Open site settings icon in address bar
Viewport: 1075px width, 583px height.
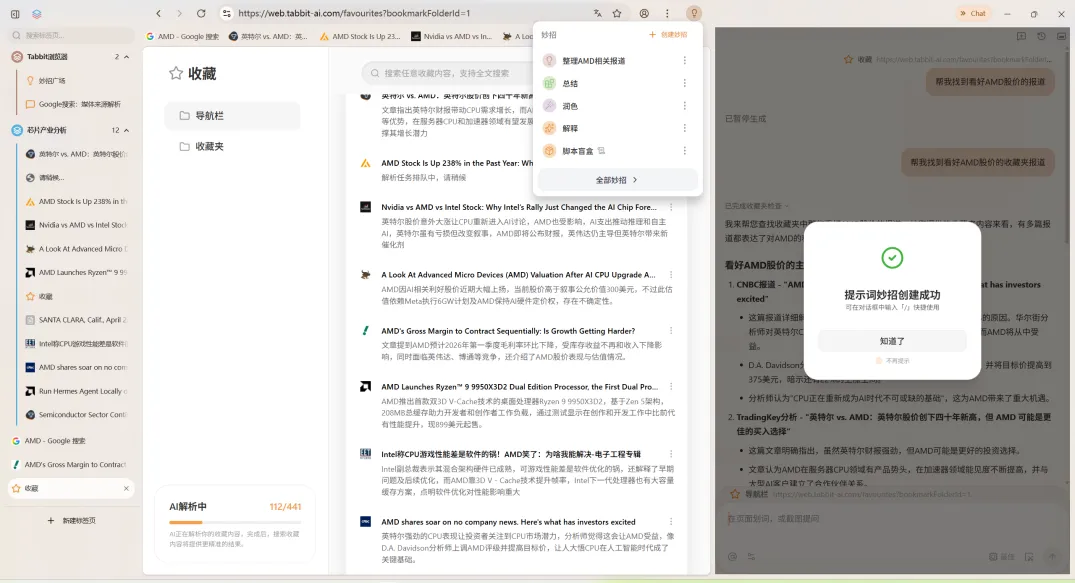[227, 13]
